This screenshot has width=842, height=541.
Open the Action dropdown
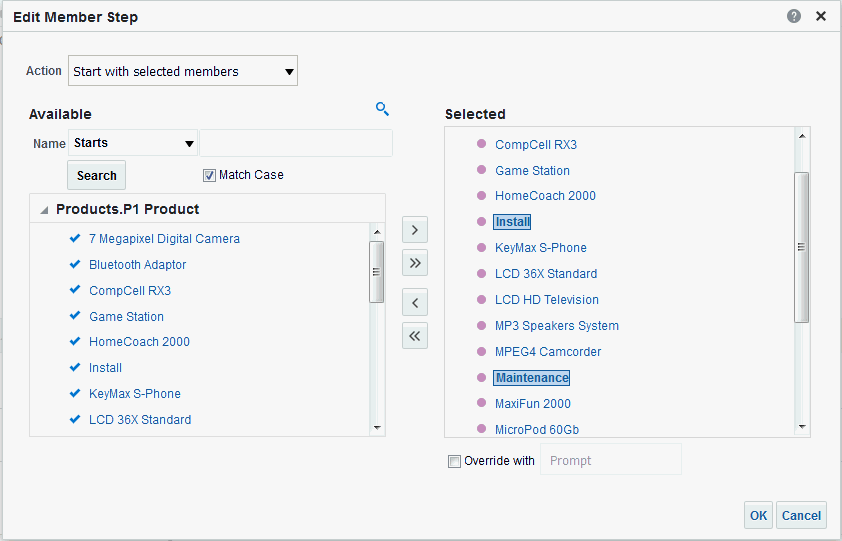tap(183, 71)
